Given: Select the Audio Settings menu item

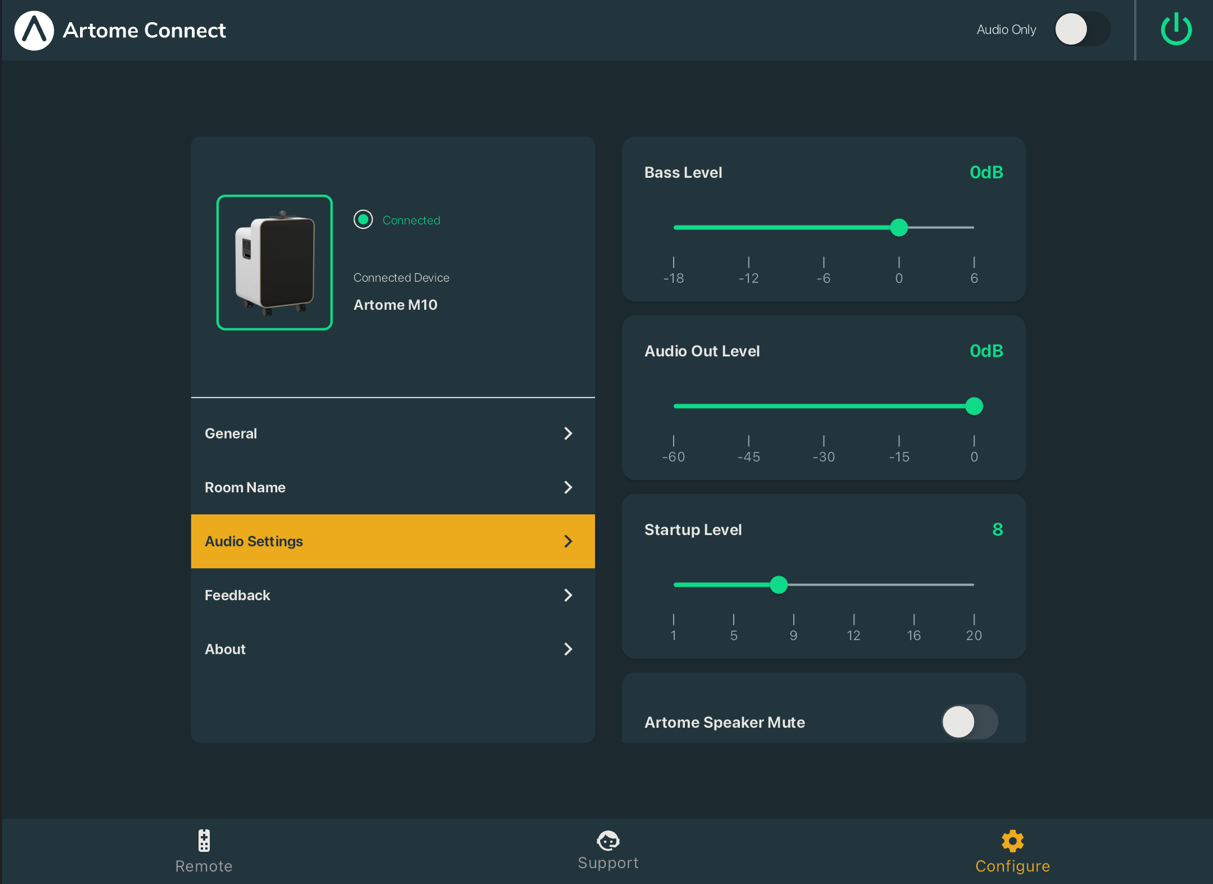Looking at the screenshot, I should coord(393,541).
